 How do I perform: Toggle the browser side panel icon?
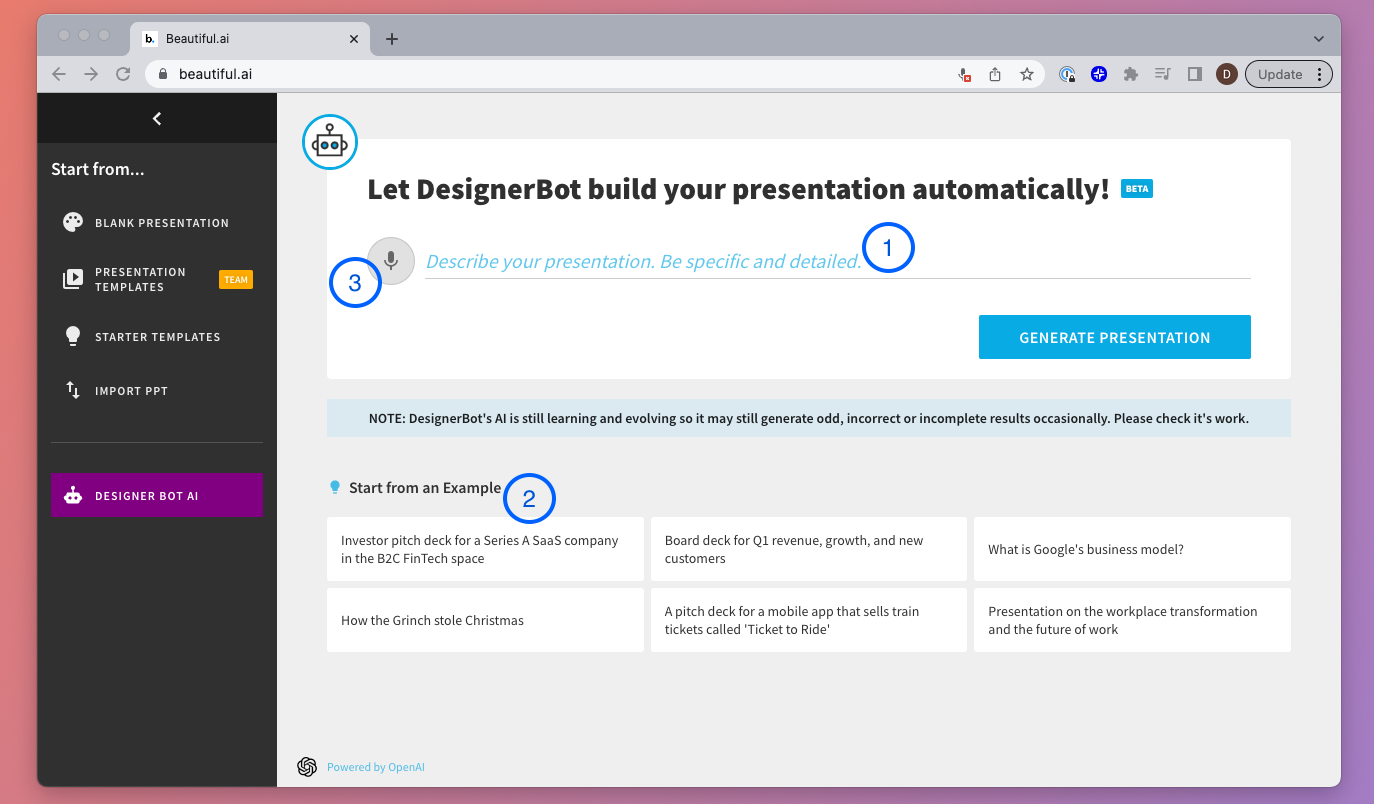click(x=1194, y=74)
